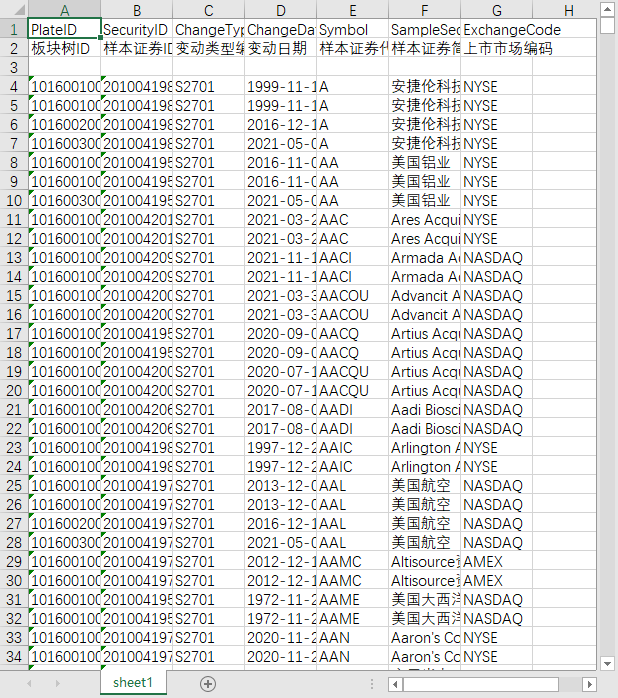Click symbol AAIC in row 23

353,447
